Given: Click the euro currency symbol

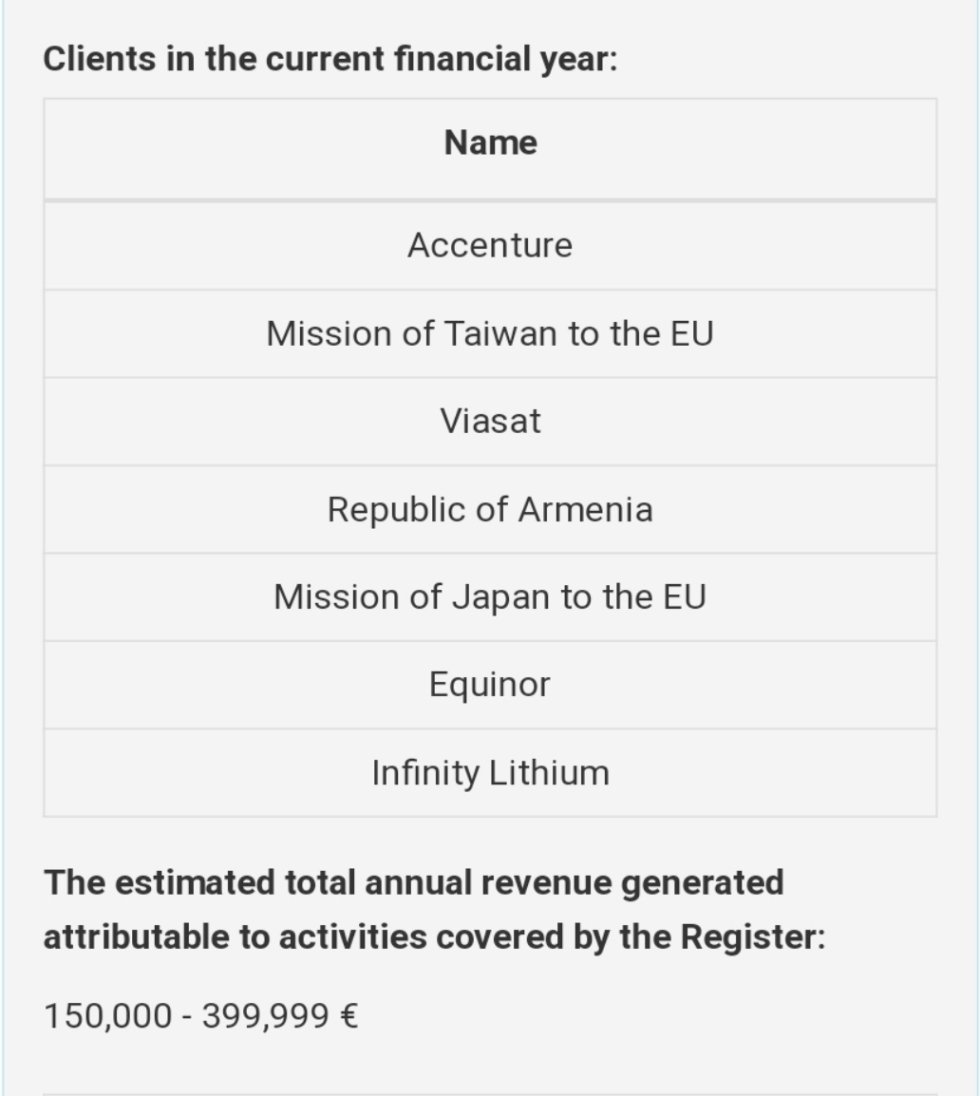Looking at the screenshot, I should coord(350,1016).
